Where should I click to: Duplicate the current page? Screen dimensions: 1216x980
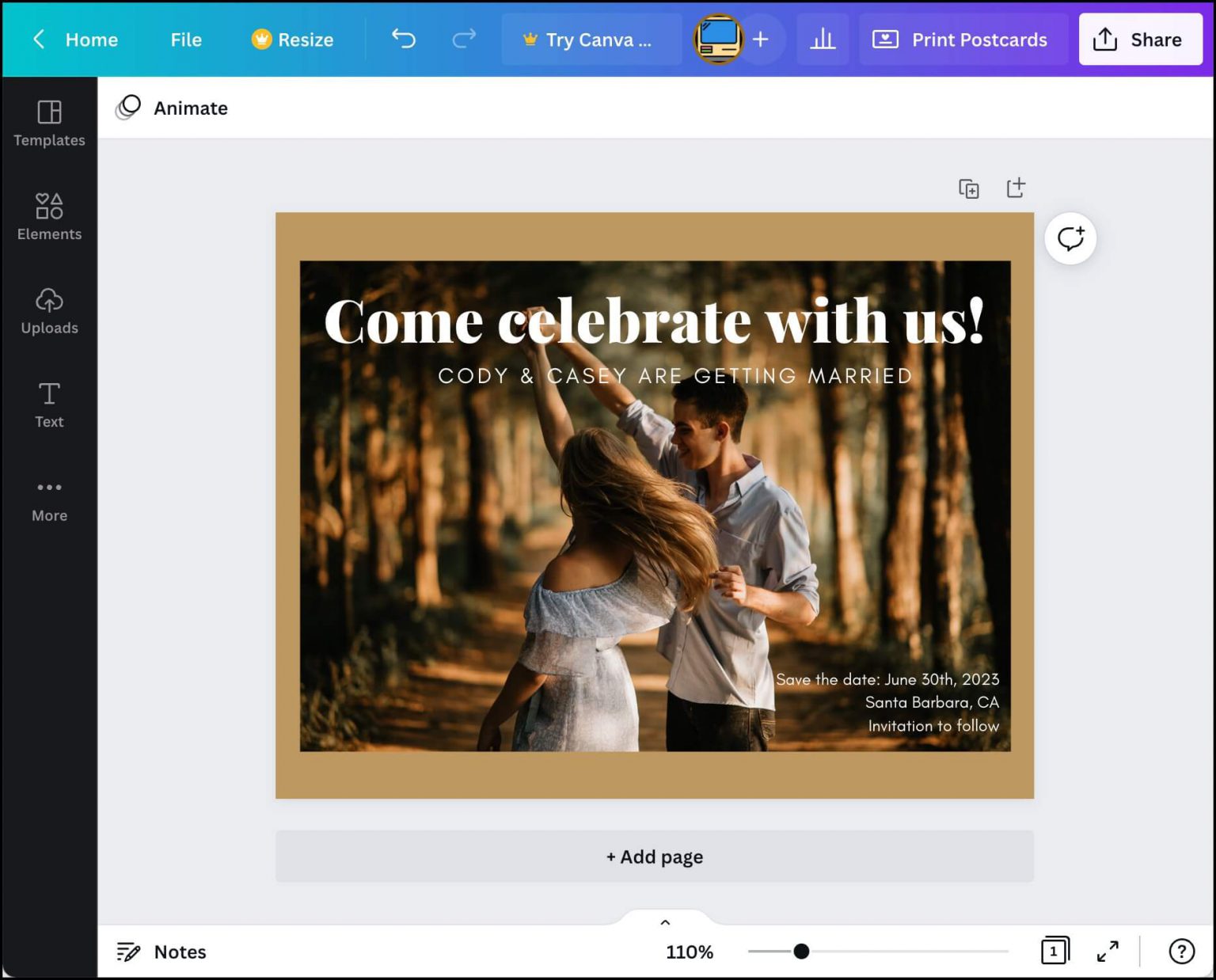click(969, 188)
